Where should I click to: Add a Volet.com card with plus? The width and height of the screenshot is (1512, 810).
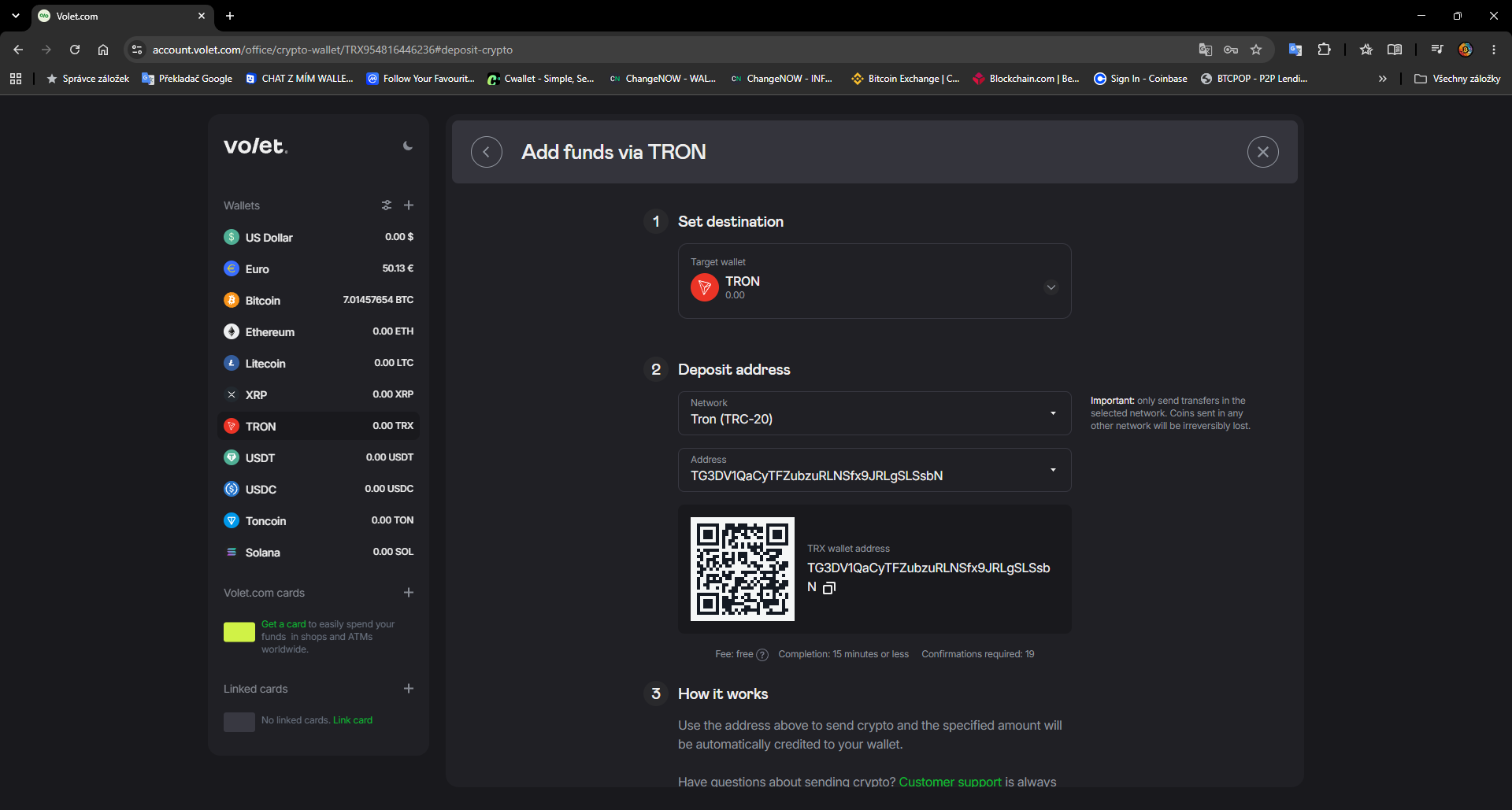(x=409, y=593)
